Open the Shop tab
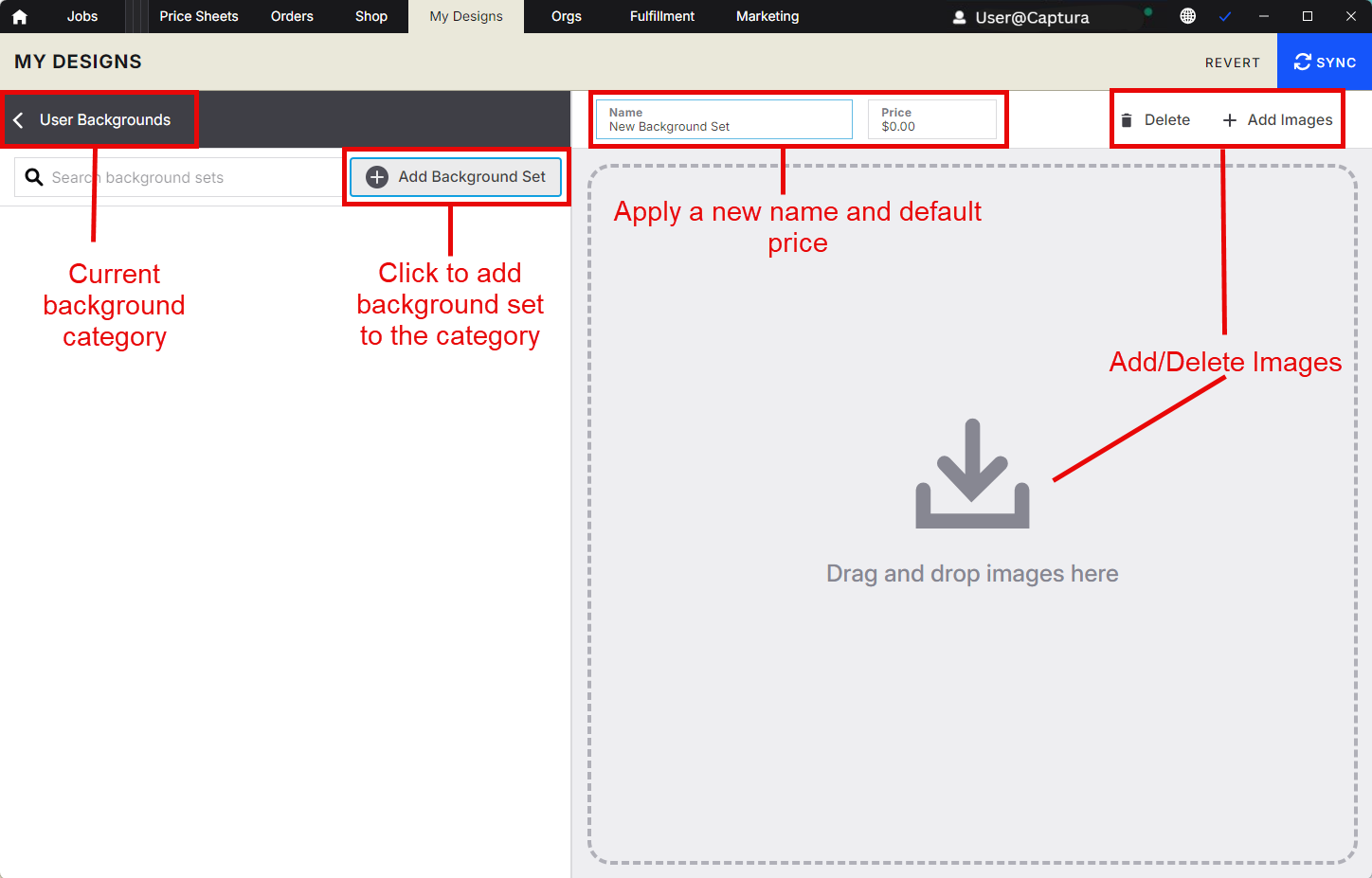 click(371, 16)
